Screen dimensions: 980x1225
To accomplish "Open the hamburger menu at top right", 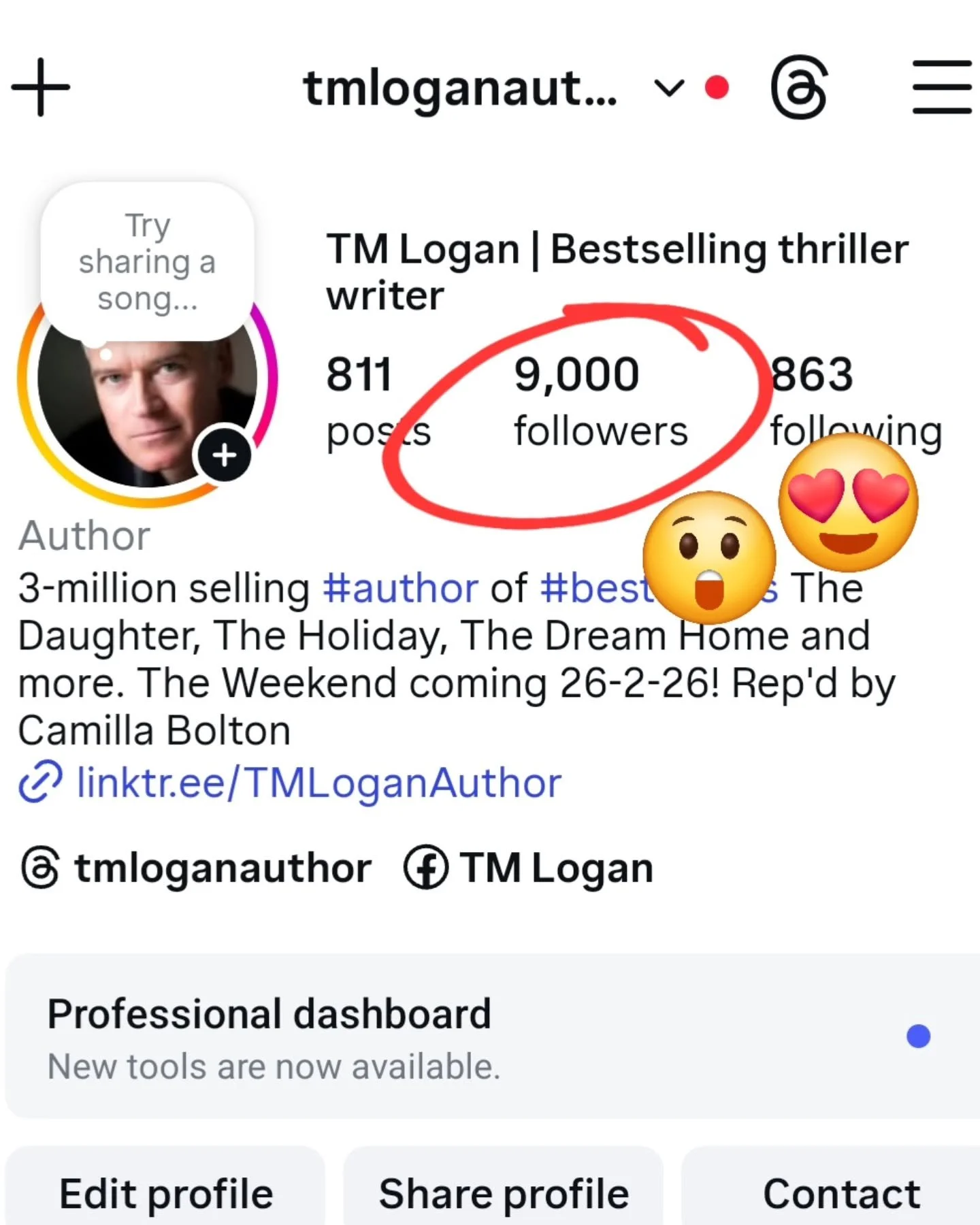I will [x=942, y=87].
